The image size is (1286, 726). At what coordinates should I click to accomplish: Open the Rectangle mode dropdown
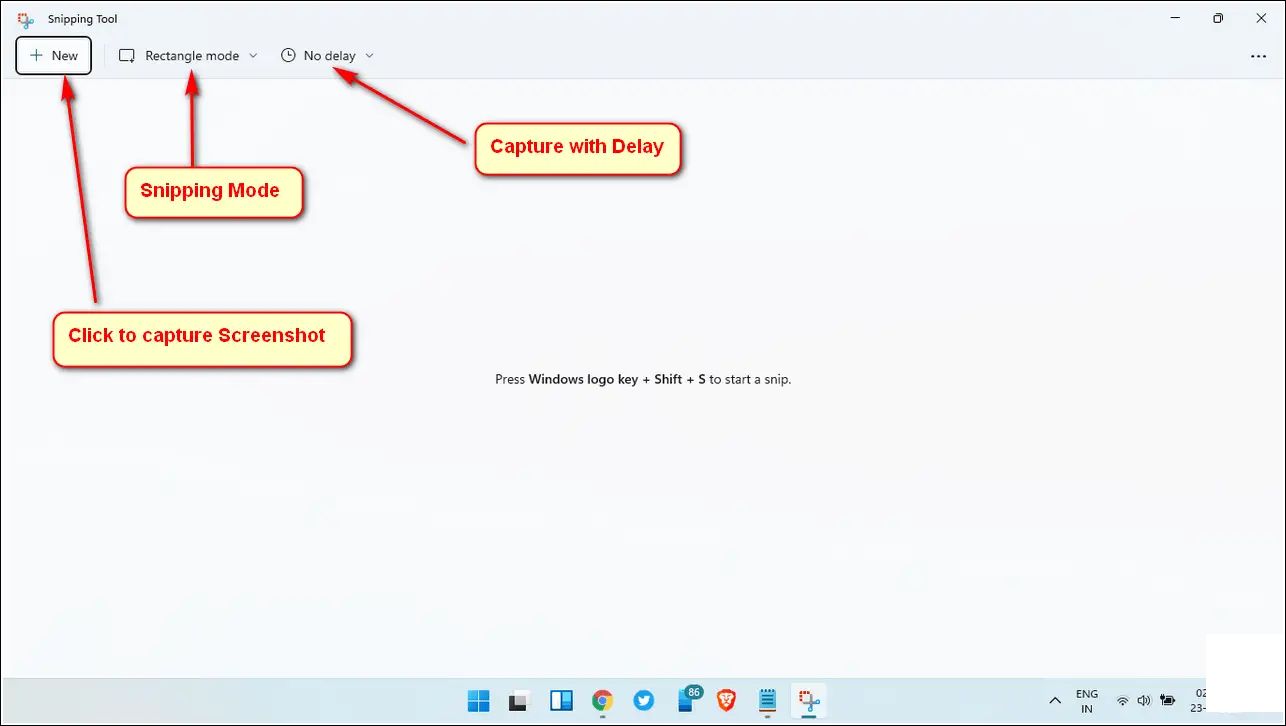(x=188, y=56)
